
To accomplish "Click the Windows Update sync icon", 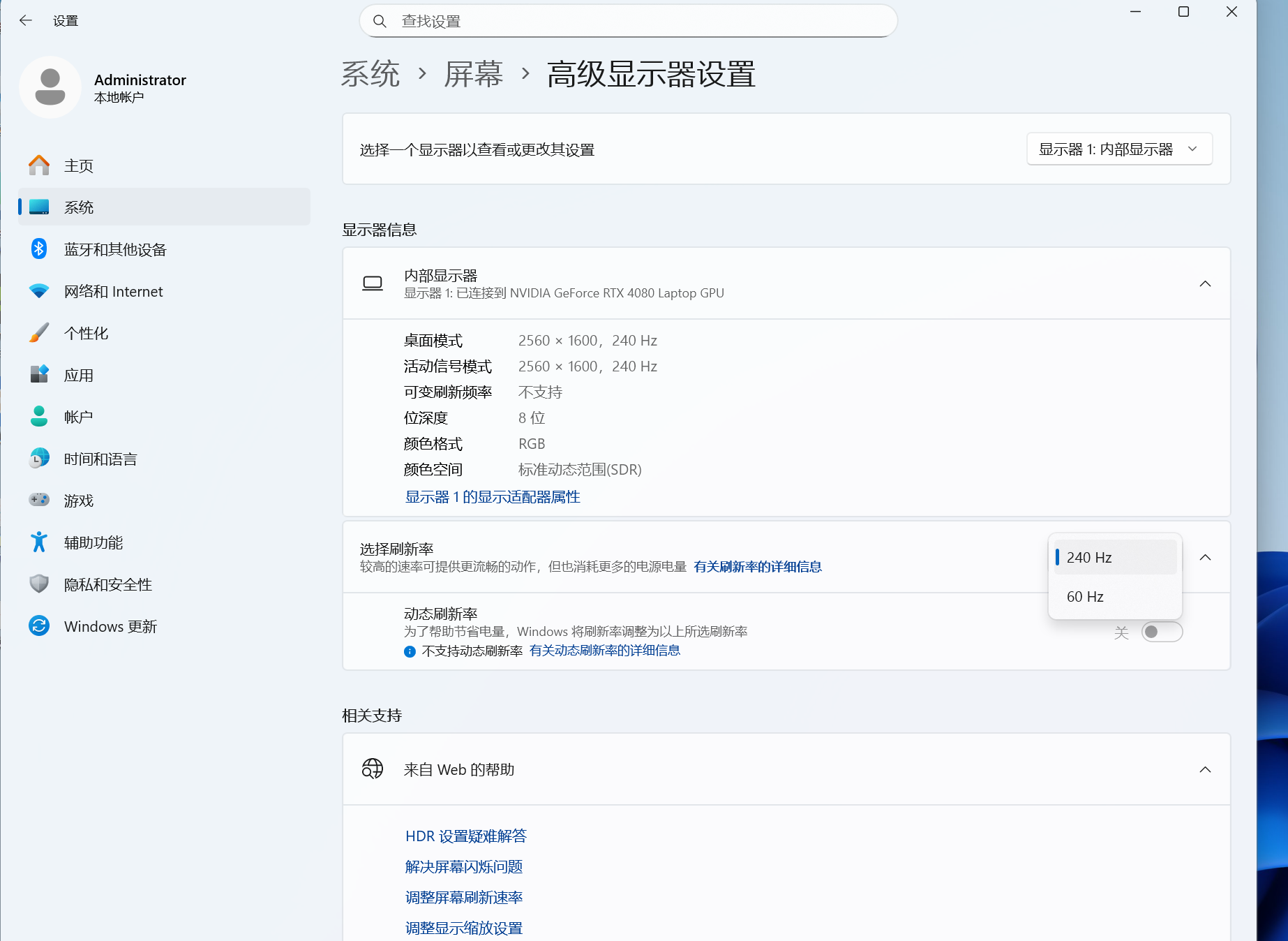I will (39, 626).
